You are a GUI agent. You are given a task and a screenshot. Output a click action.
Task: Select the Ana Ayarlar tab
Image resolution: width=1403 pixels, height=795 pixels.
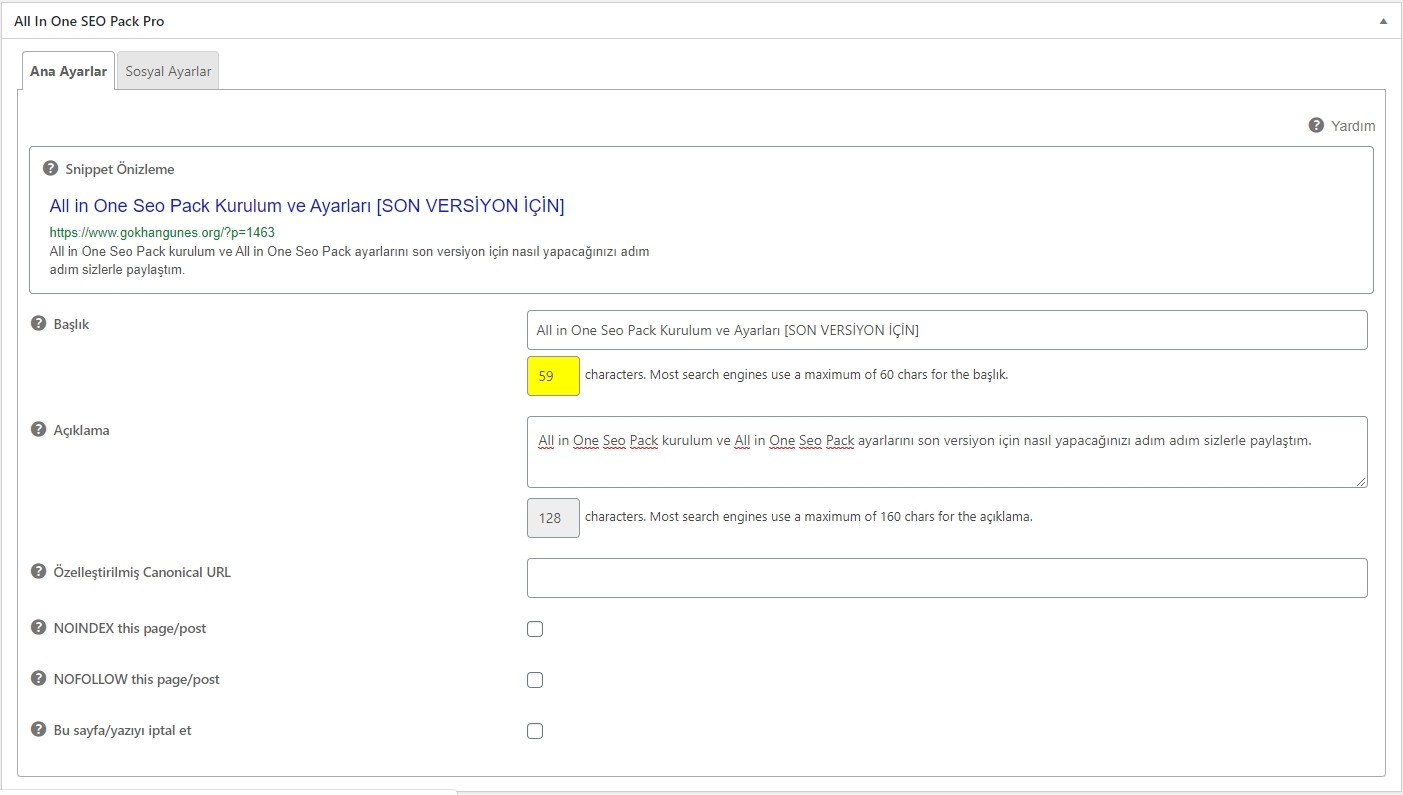coord(68,71)
